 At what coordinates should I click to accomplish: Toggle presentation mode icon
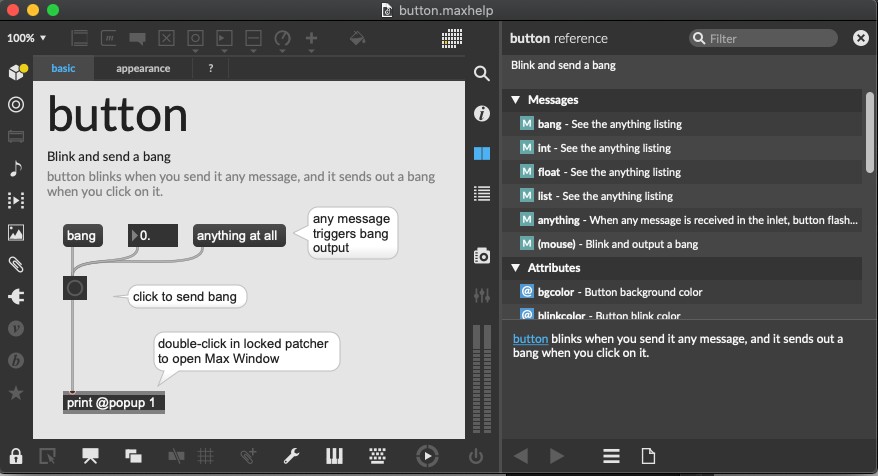tap(90, 456)
